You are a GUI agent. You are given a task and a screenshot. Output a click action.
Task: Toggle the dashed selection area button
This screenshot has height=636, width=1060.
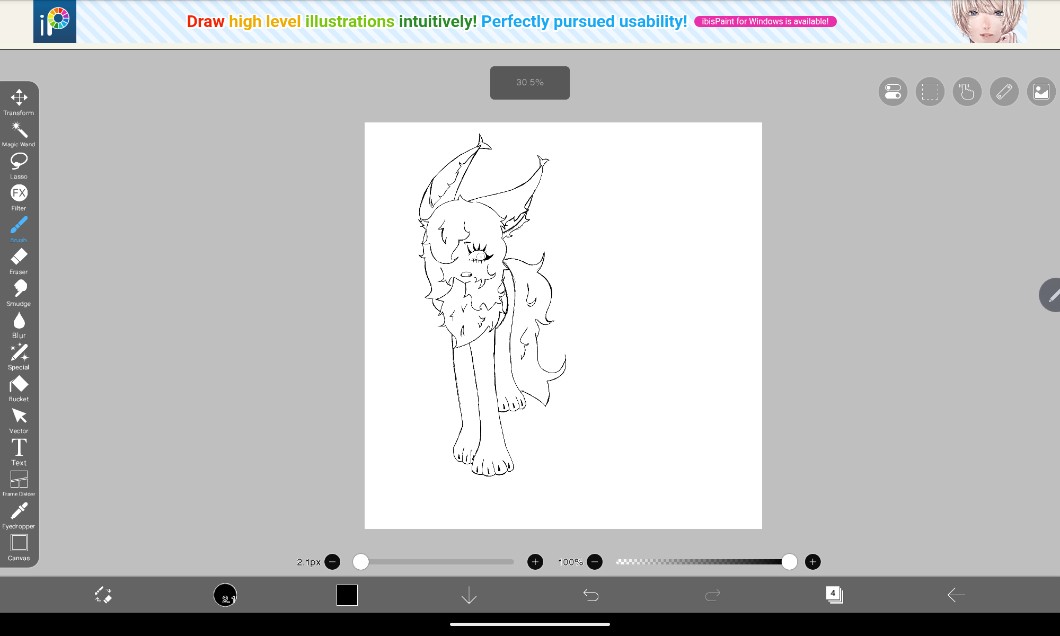click(x=930, y=92)
